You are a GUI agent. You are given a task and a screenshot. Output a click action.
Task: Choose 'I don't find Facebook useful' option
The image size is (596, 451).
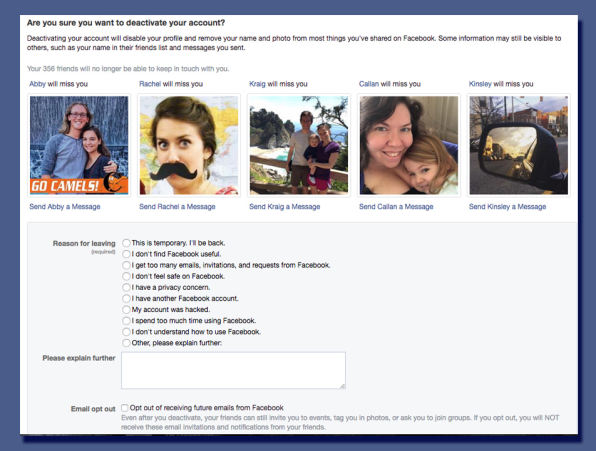click(x=126, y=254)
